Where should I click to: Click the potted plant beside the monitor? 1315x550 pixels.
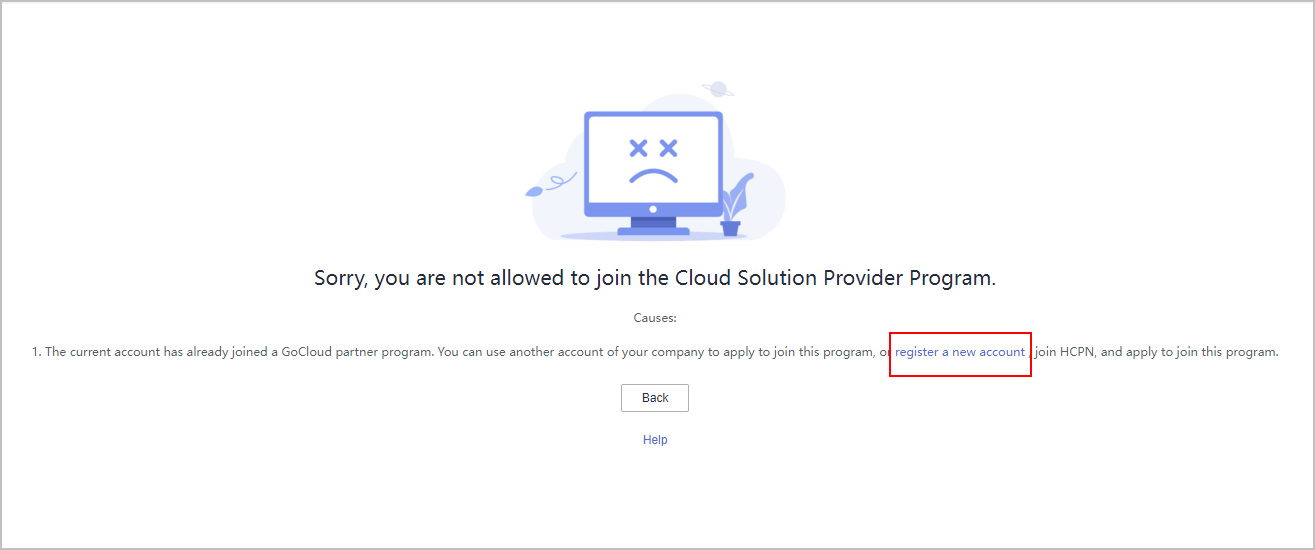point(735,207)
